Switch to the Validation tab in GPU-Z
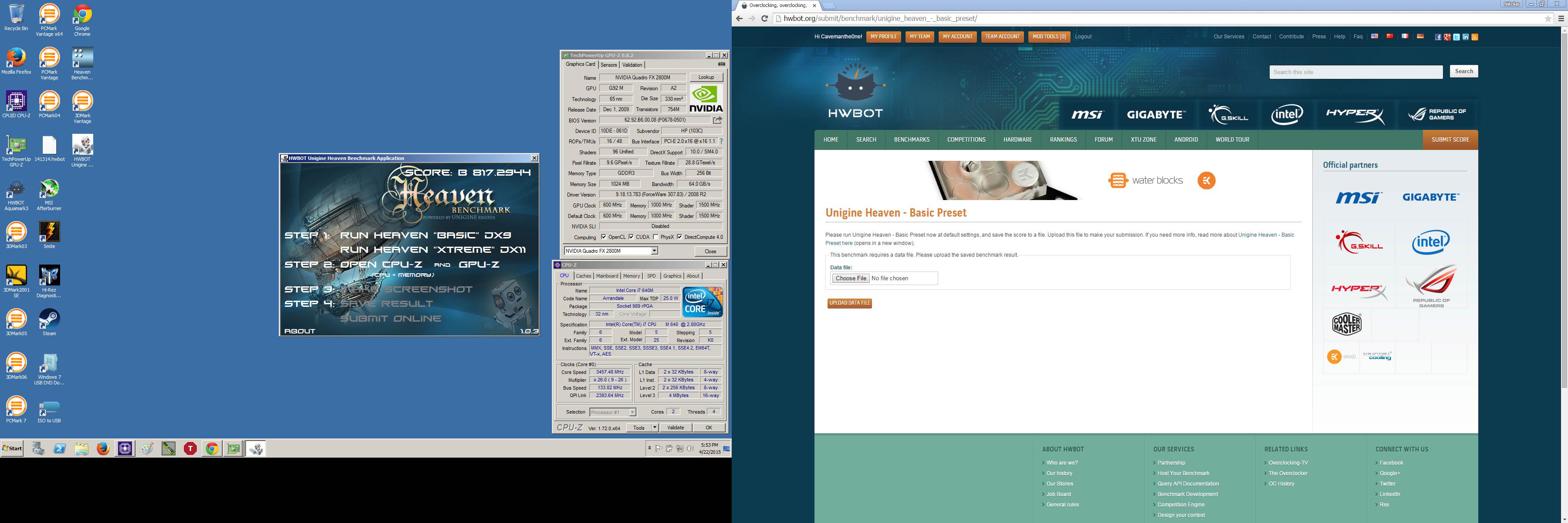 pyautogui.click(x=632, y=65)
